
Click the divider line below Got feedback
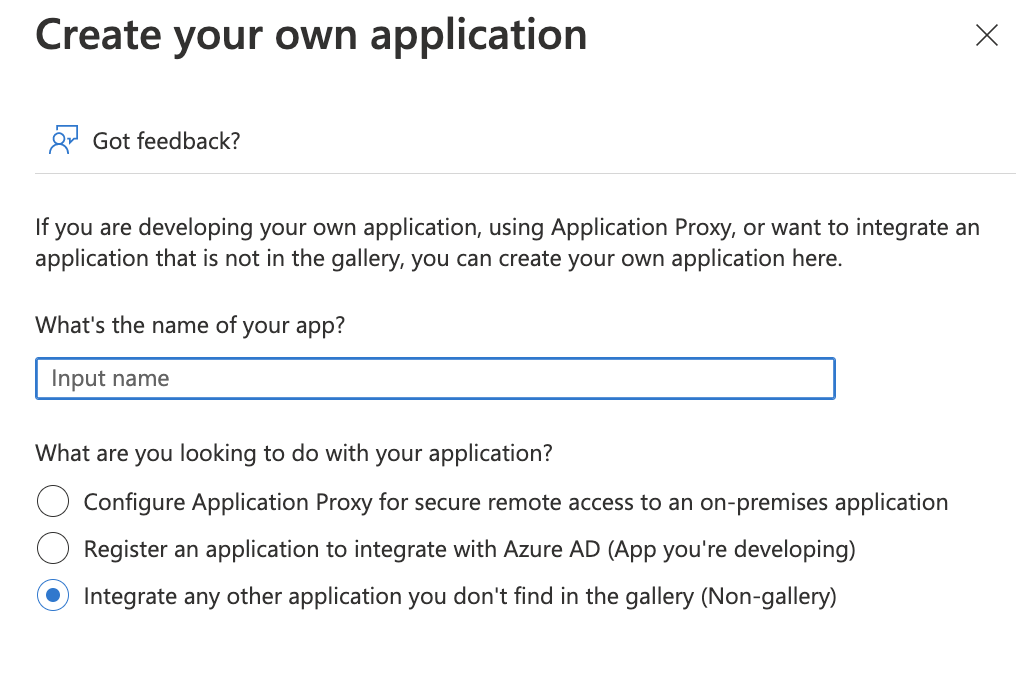tap(525, 173)
